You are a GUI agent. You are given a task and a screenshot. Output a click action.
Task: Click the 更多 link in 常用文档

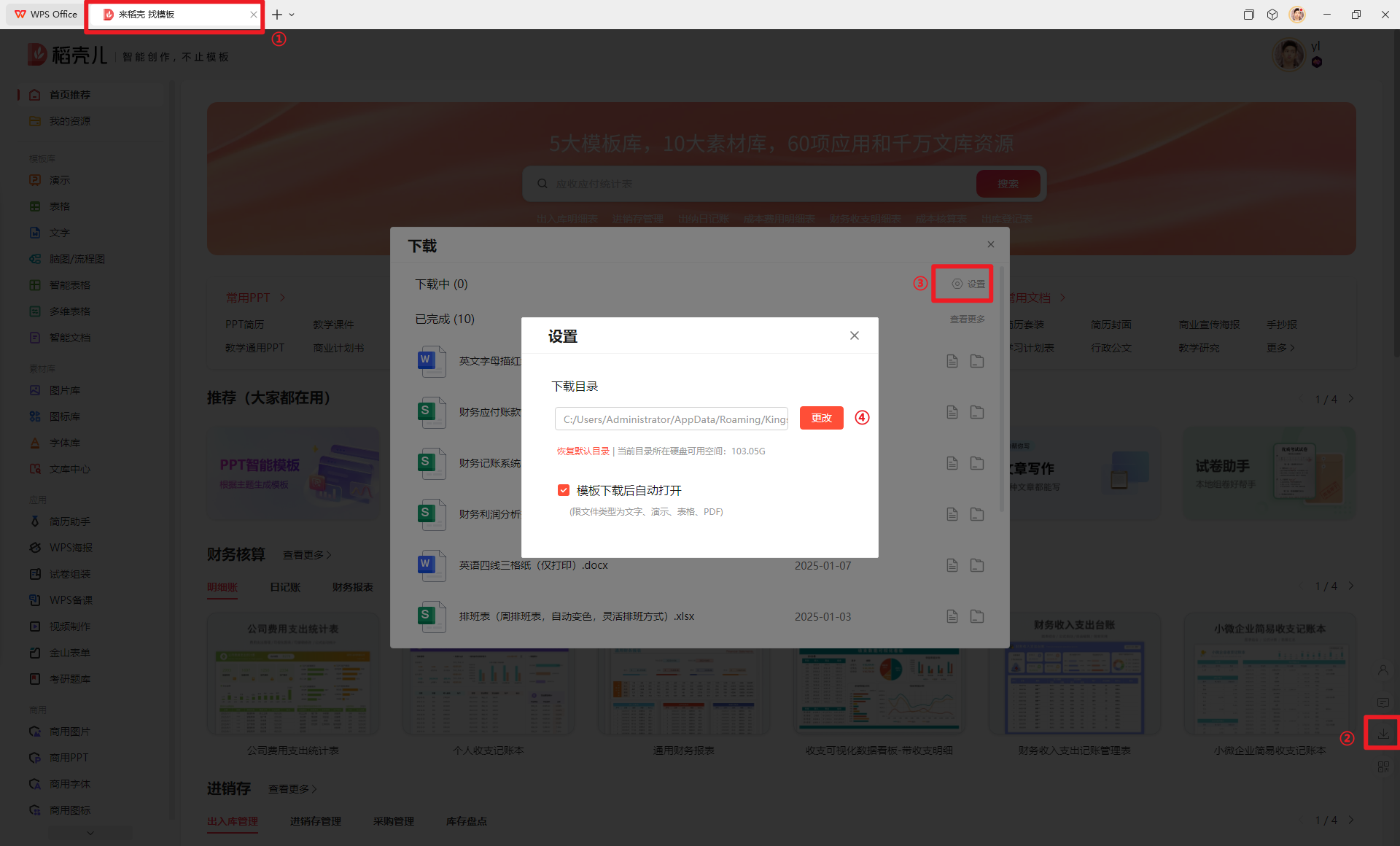(x=1280, y=348)
